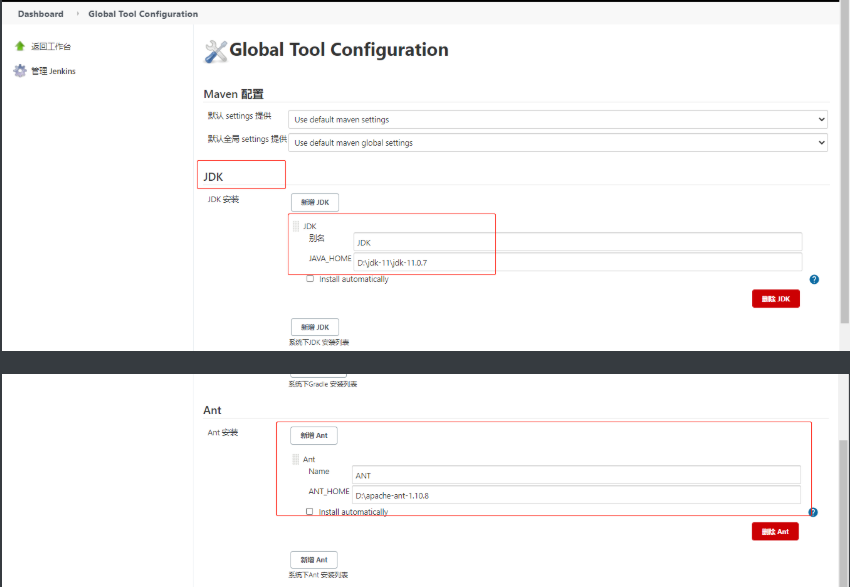Open help icon beside Ant Install automatically
850x587 pixels.
[813, 512]
